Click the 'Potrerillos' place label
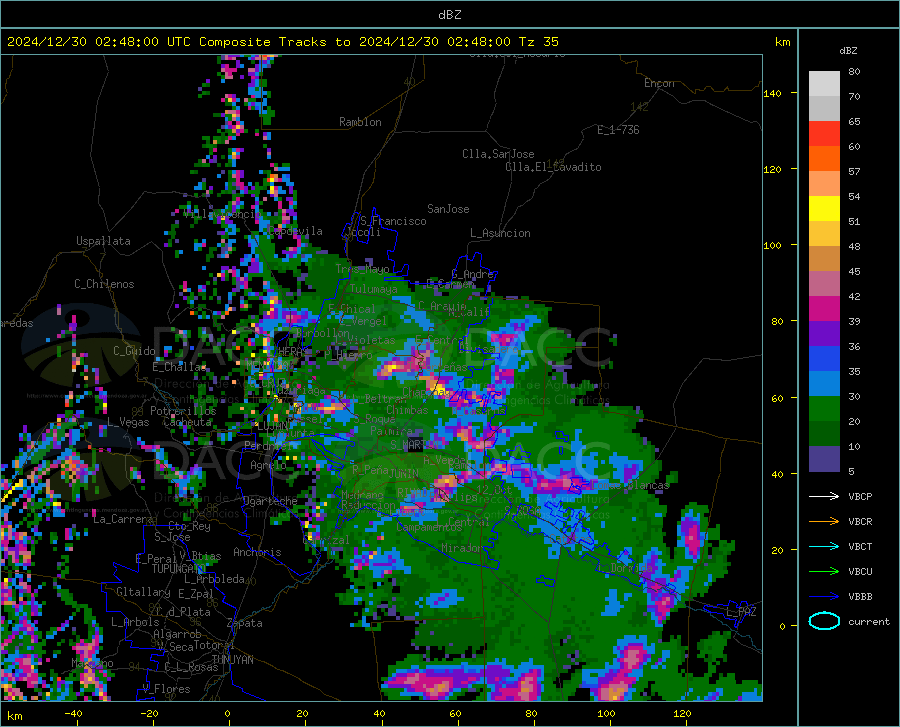The width and height of the screenshot is (900, 727). [x=183, y=411]
